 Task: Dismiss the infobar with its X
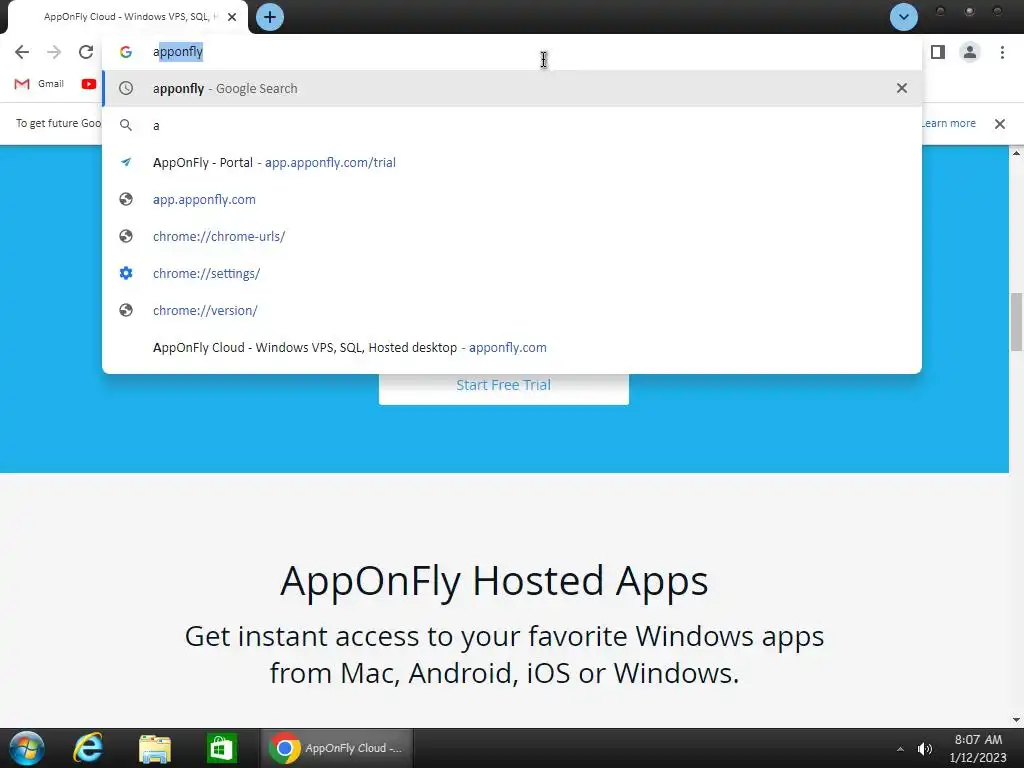pos(1000,123)
